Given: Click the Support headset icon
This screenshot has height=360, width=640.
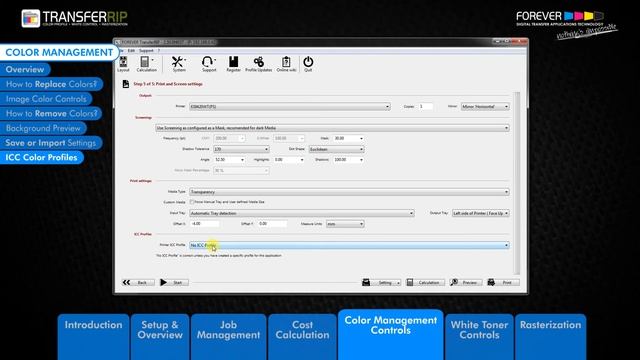Looking at the screenshot, I should 209,64.
